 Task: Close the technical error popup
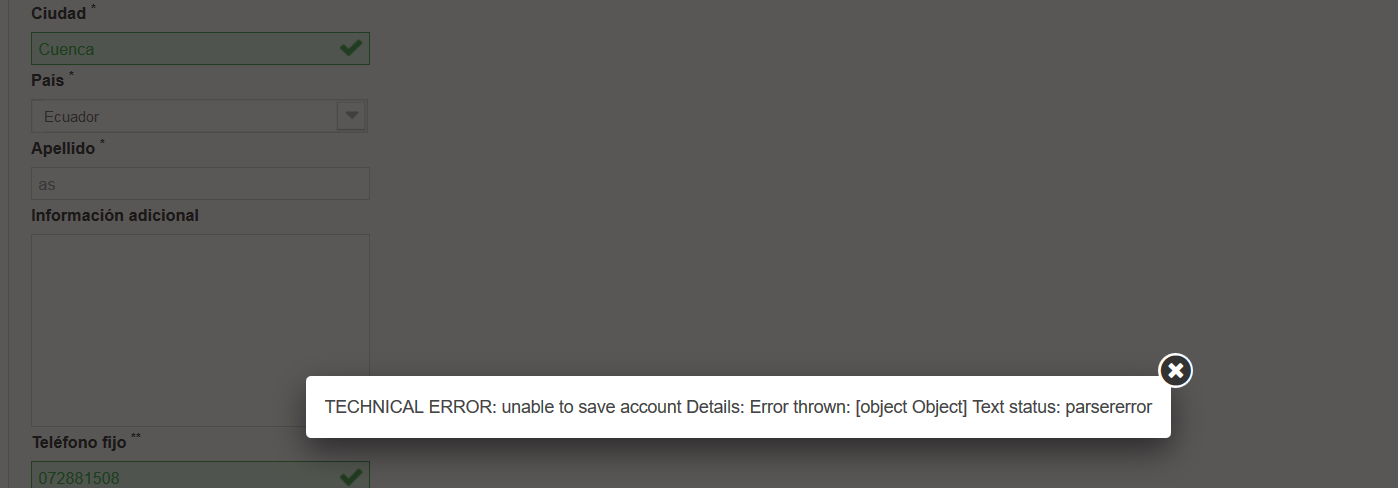coord(1175,371)
